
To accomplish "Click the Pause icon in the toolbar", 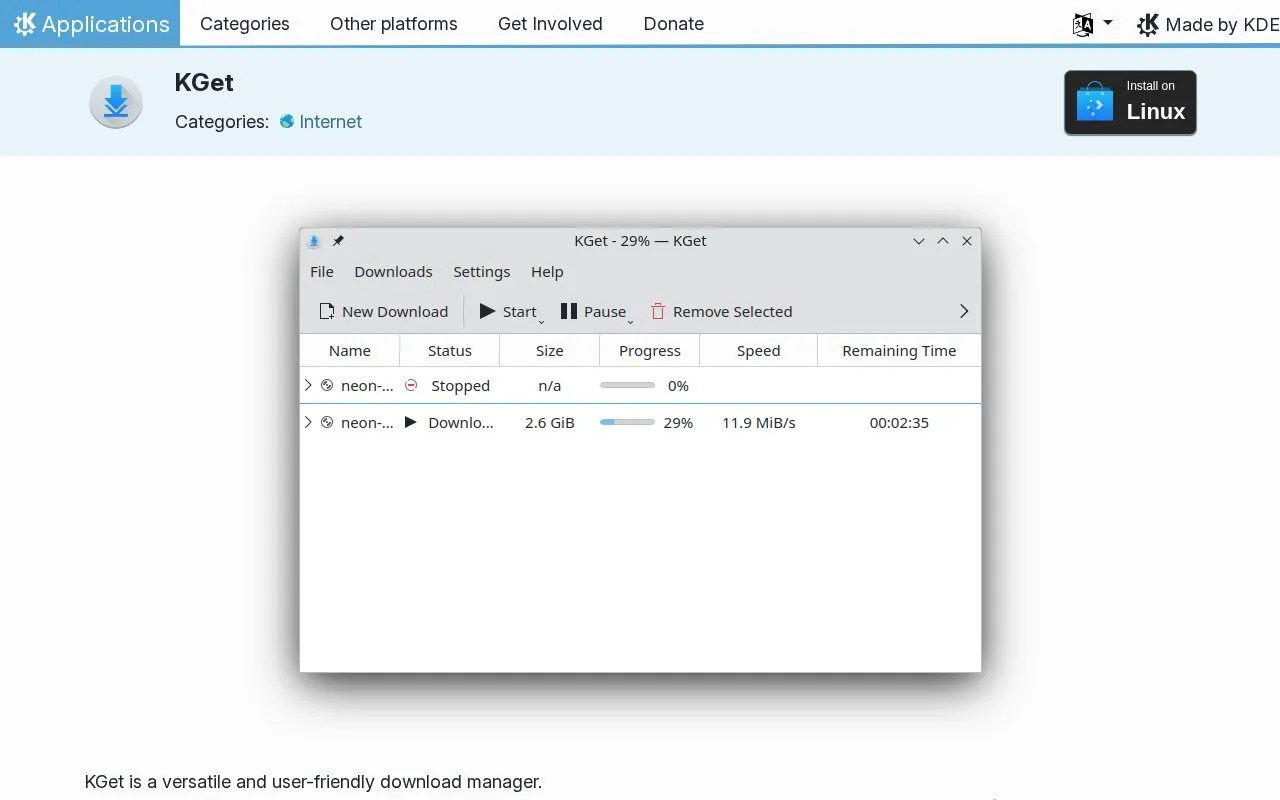I will point(569,311).
